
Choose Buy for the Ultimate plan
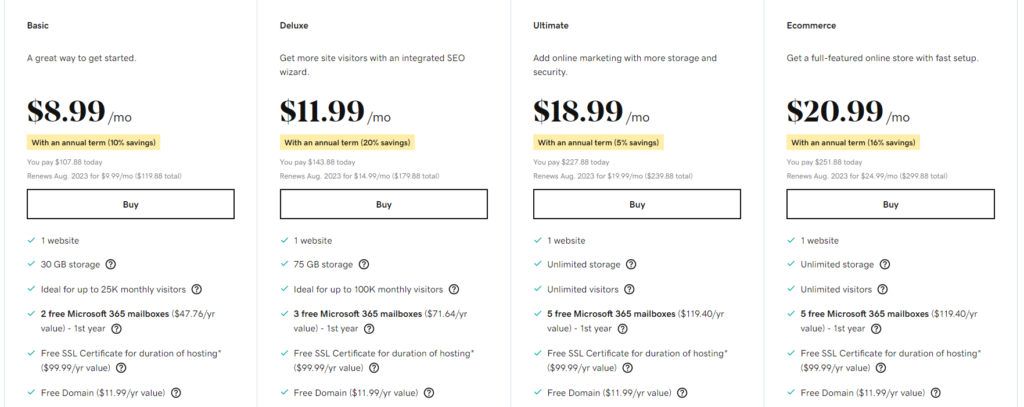(x=637, y=205)
